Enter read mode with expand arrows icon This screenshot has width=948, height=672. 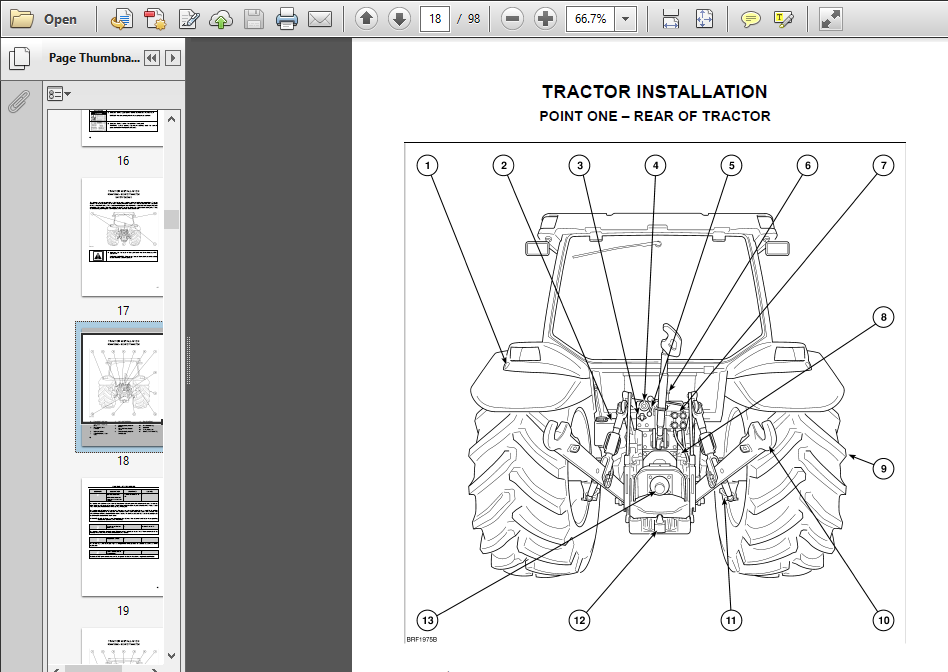coord(831,19)
